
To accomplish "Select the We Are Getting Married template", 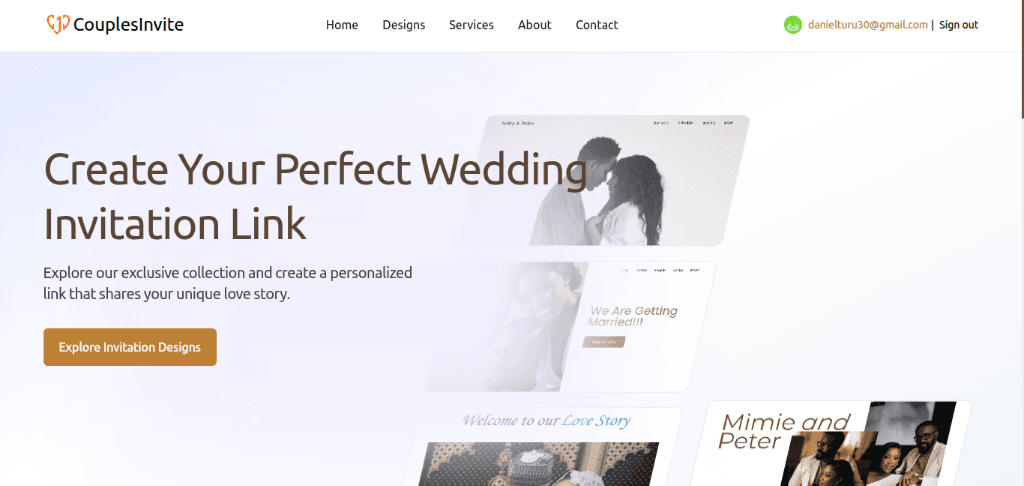I will pyautogui.click(x=571, y=327).
